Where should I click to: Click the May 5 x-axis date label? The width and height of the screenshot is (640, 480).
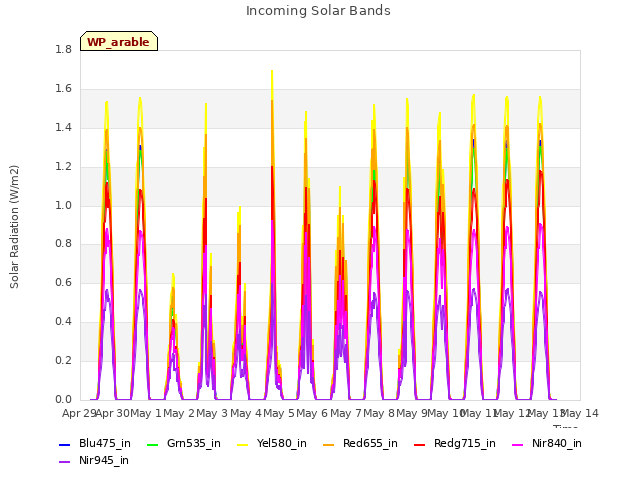pos(279,413)
